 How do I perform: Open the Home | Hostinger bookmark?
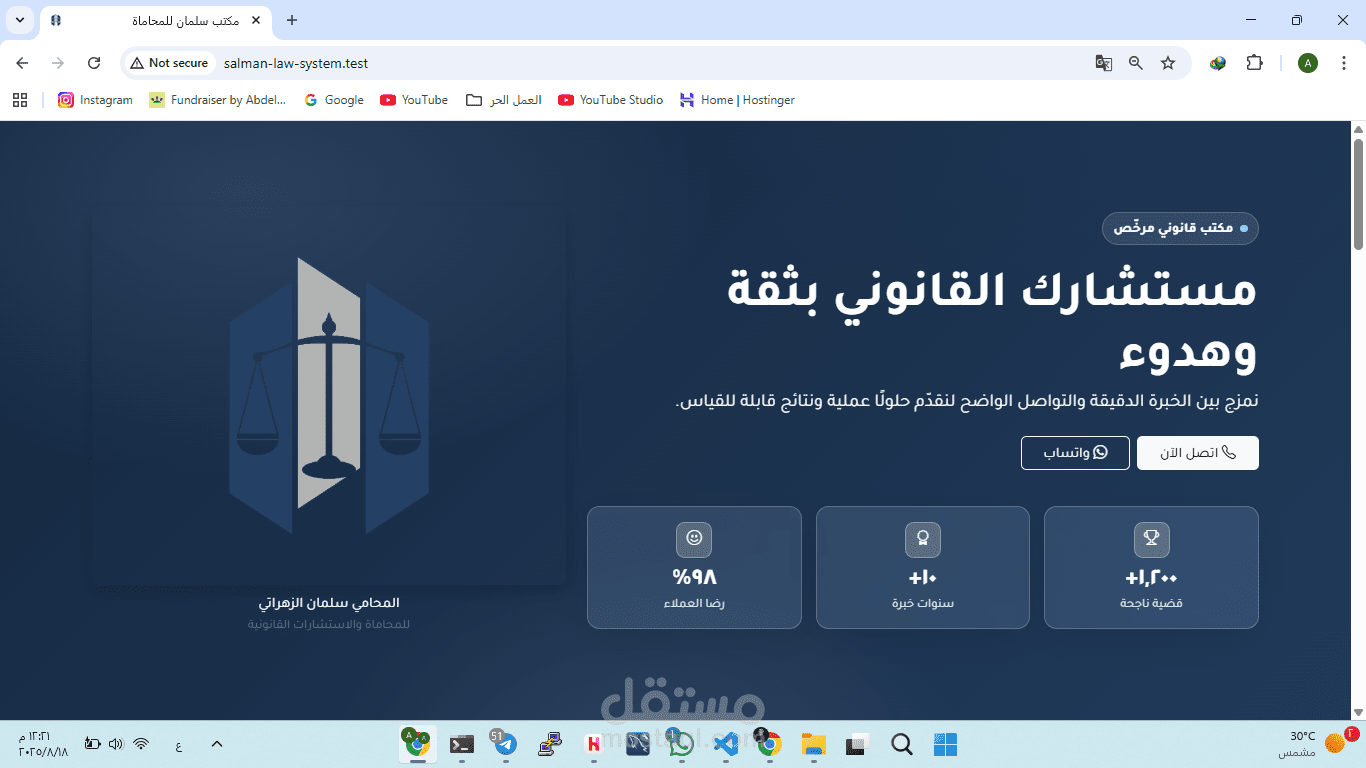click(737, 100)
